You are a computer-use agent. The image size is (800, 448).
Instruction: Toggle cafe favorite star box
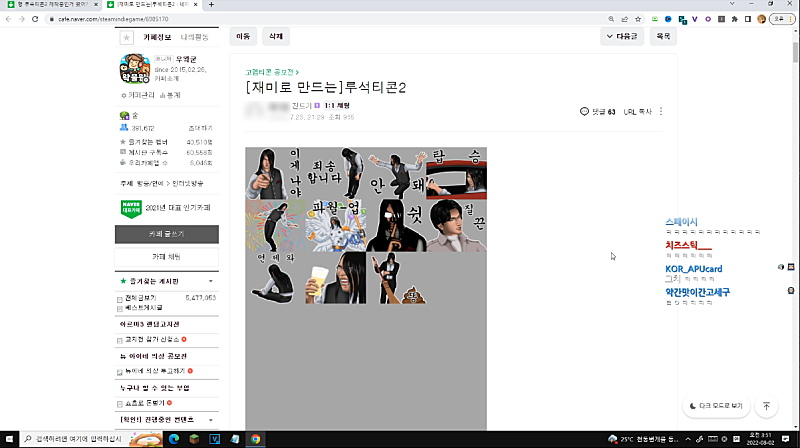coord(127,37)
